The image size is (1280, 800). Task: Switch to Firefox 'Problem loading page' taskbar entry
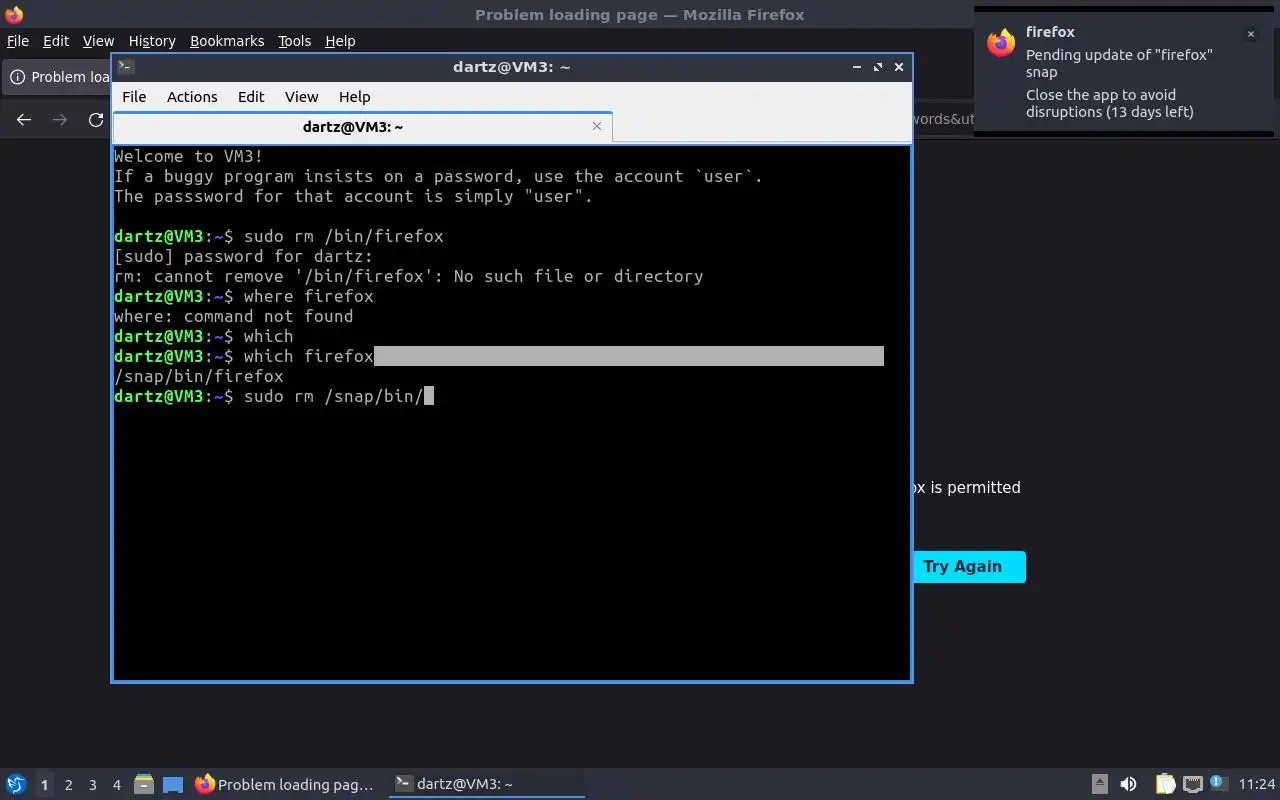coord(285,784)
